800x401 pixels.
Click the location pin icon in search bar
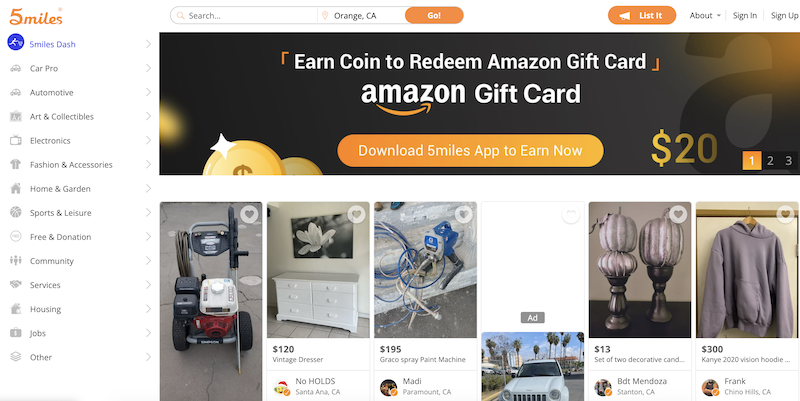pos(324,16)
